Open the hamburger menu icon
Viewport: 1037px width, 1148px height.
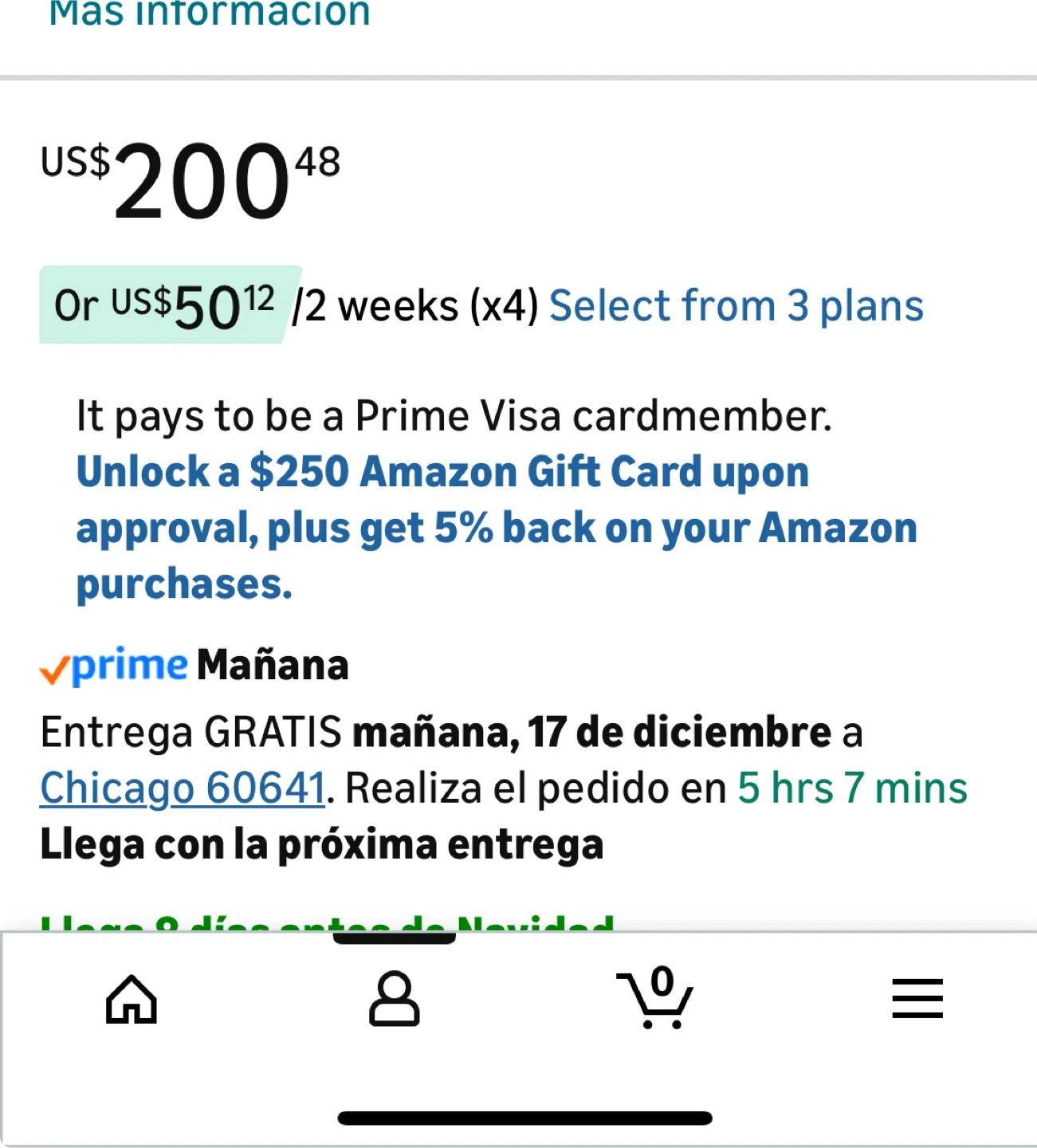(x=917, y=999)
